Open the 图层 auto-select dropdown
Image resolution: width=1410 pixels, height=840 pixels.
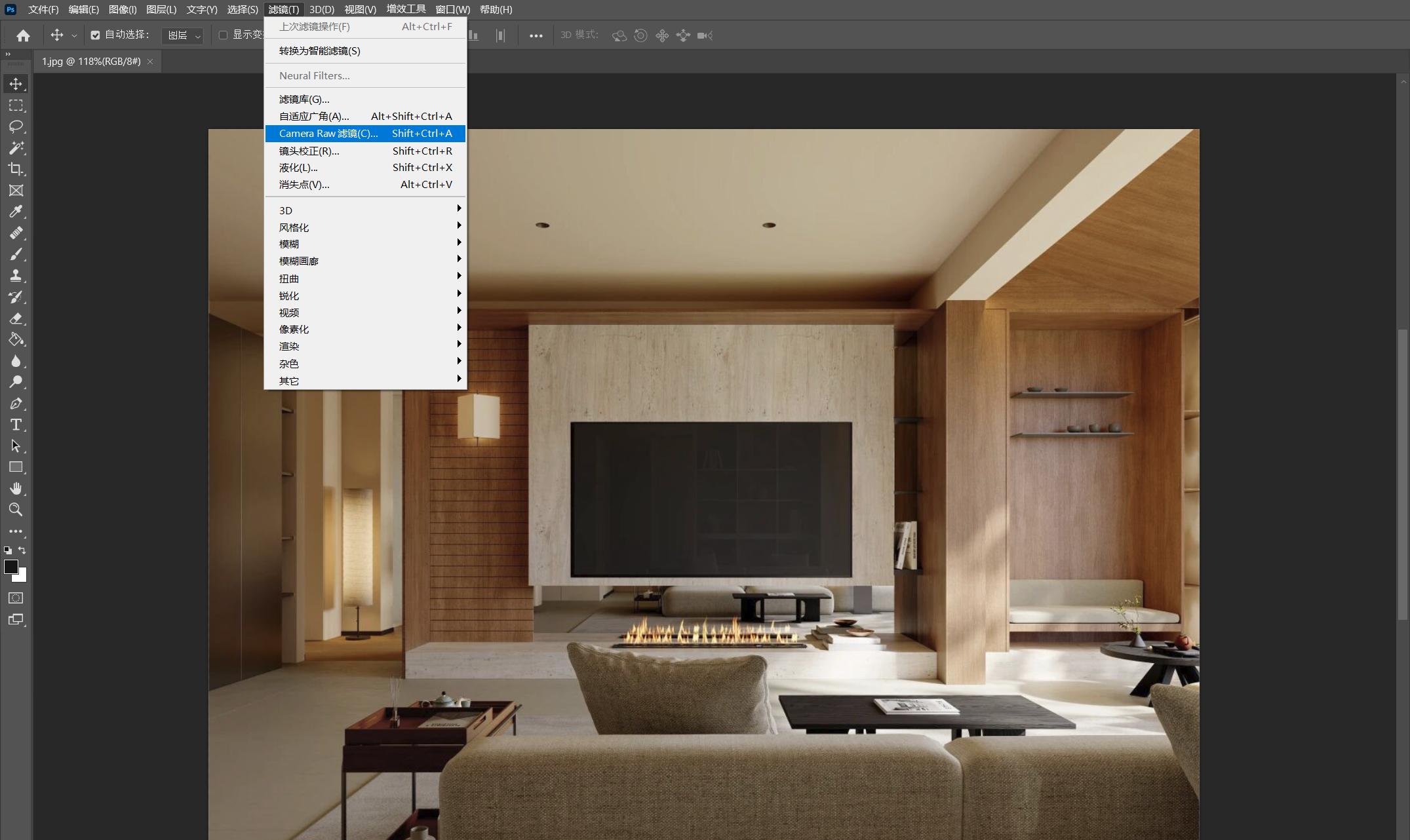click(x=182, y=35)
